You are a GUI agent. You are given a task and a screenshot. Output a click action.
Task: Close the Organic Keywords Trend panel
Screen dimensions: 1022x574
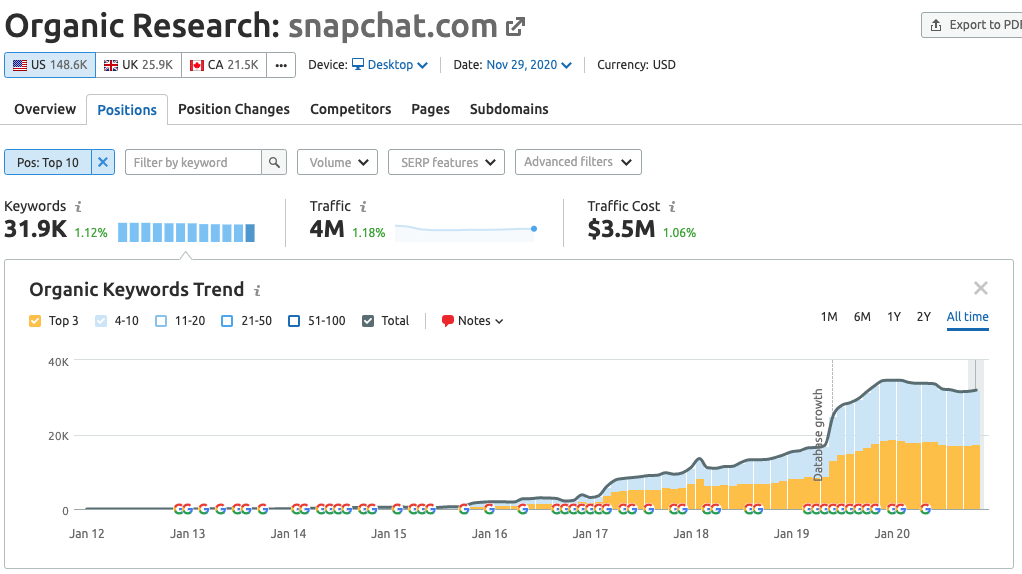980,289
